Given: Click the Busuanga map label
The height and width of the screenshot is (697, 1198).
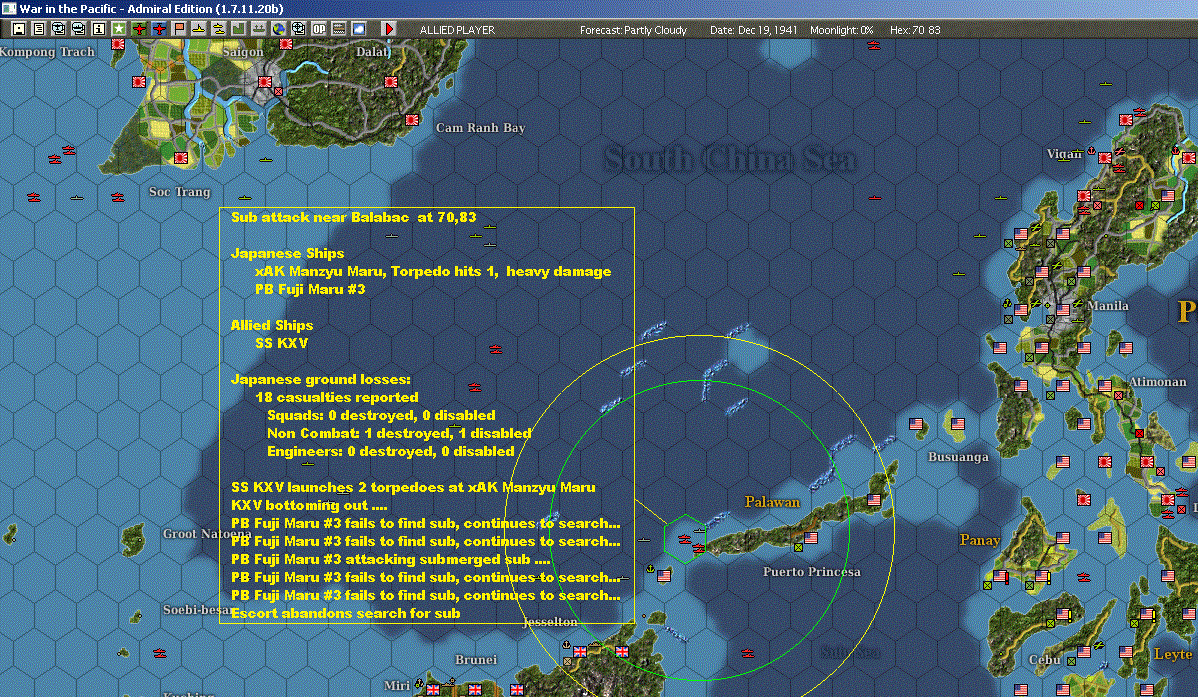Looking at the screenshot, I should 958,457.
